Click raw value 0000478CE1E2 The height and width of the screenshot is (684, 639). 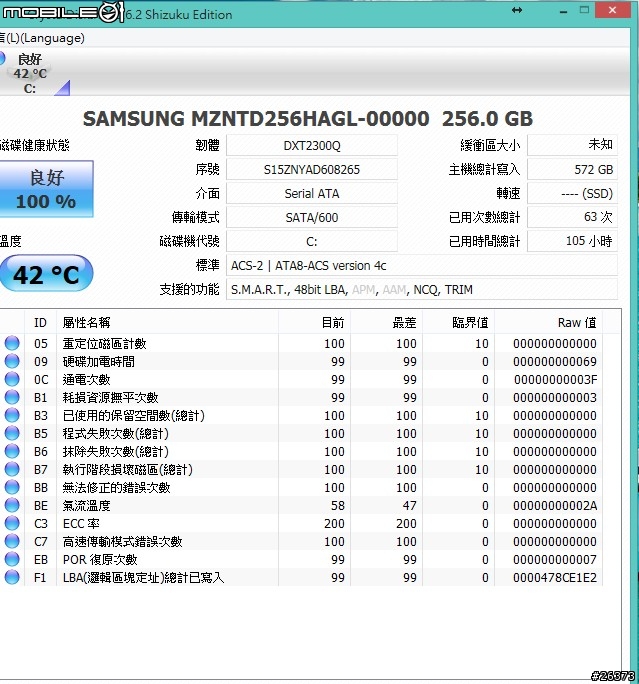pos(555,578)
